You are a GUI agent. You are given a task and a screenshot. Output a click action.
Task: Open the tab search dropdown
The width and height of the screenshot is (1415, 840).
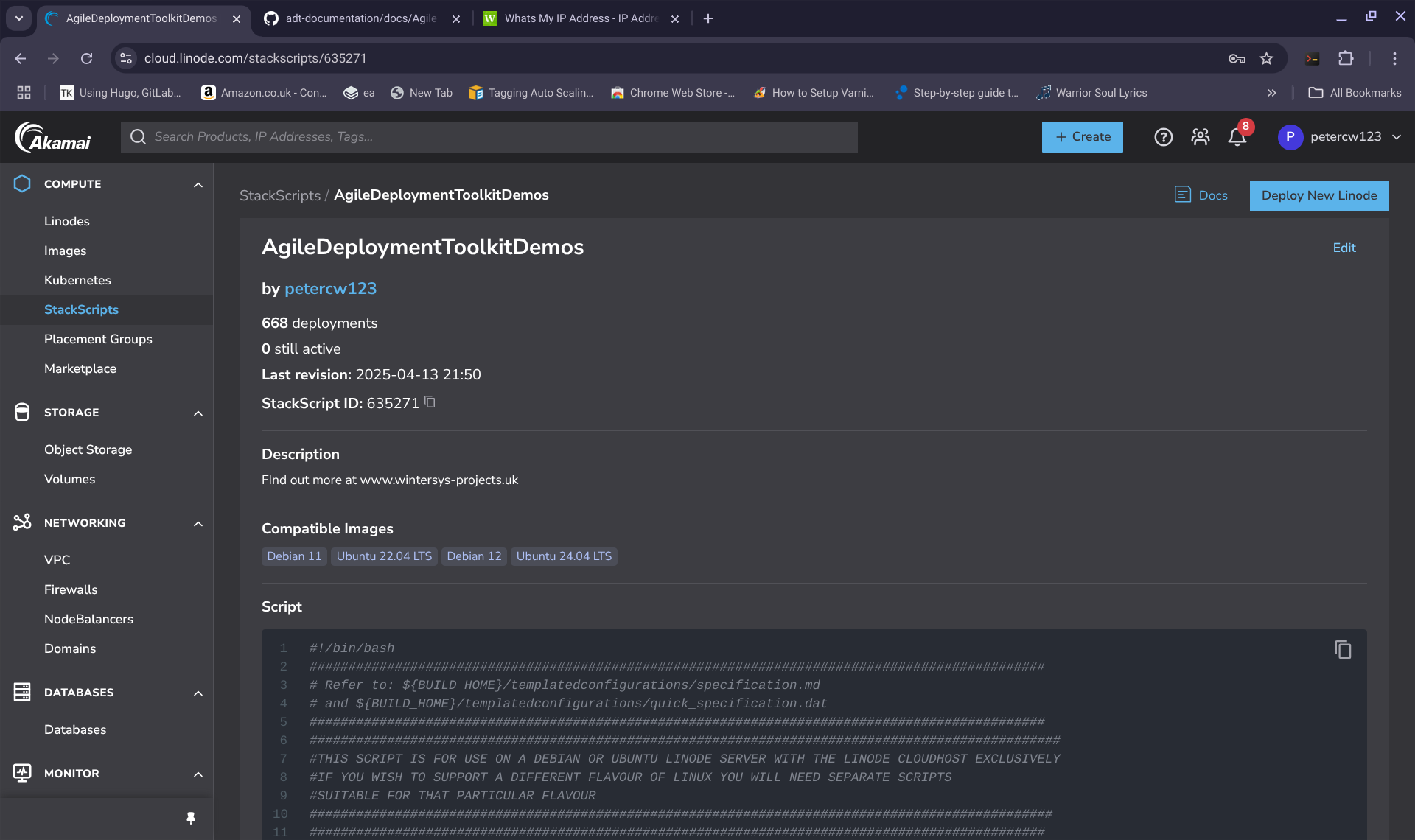point(18,18)
